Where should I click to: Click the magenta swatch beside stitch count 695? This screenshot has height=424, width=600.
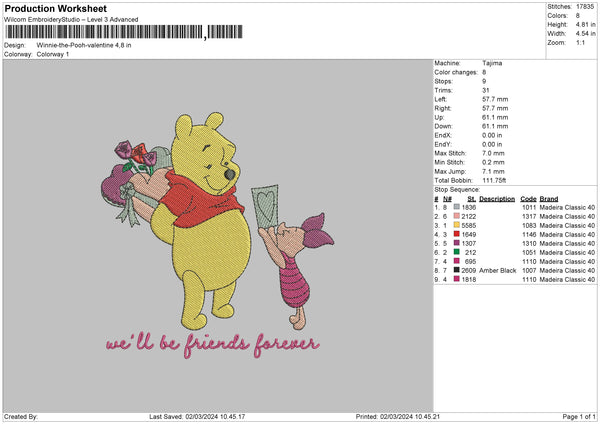point(457,261)
